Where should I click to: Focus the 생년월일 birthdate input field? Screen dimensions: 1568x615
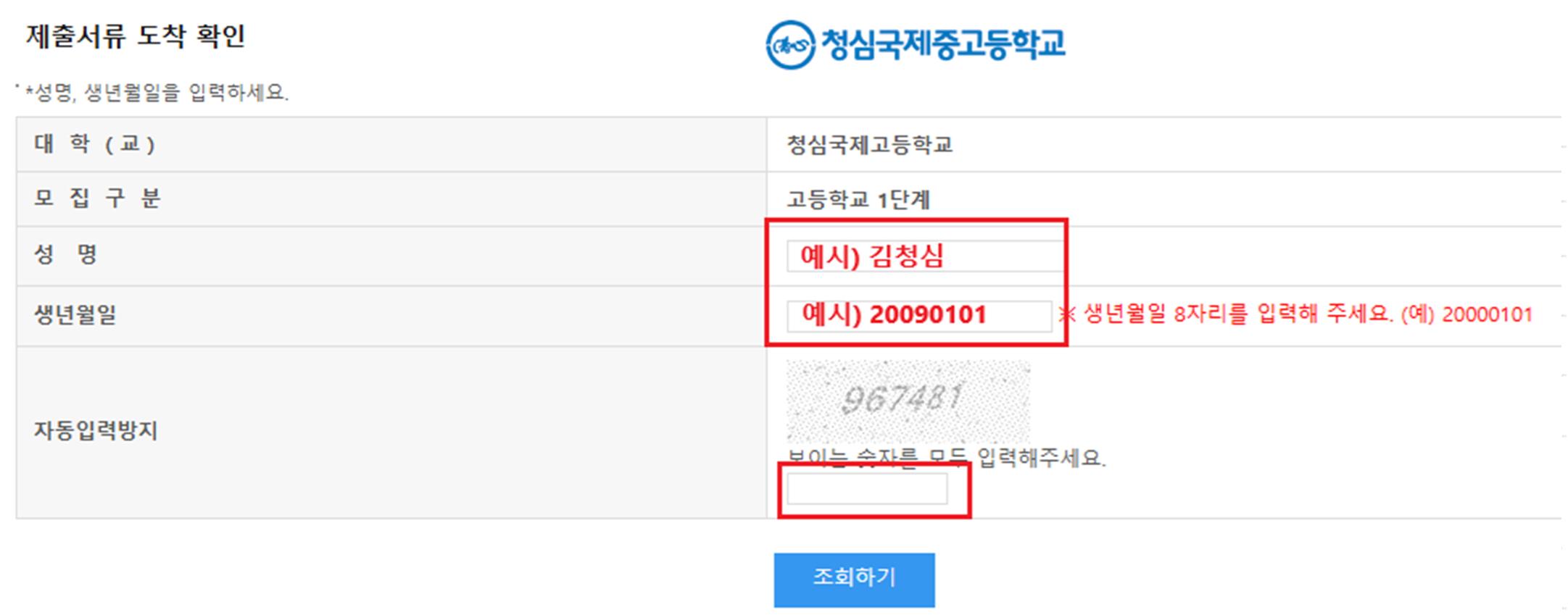919,316
